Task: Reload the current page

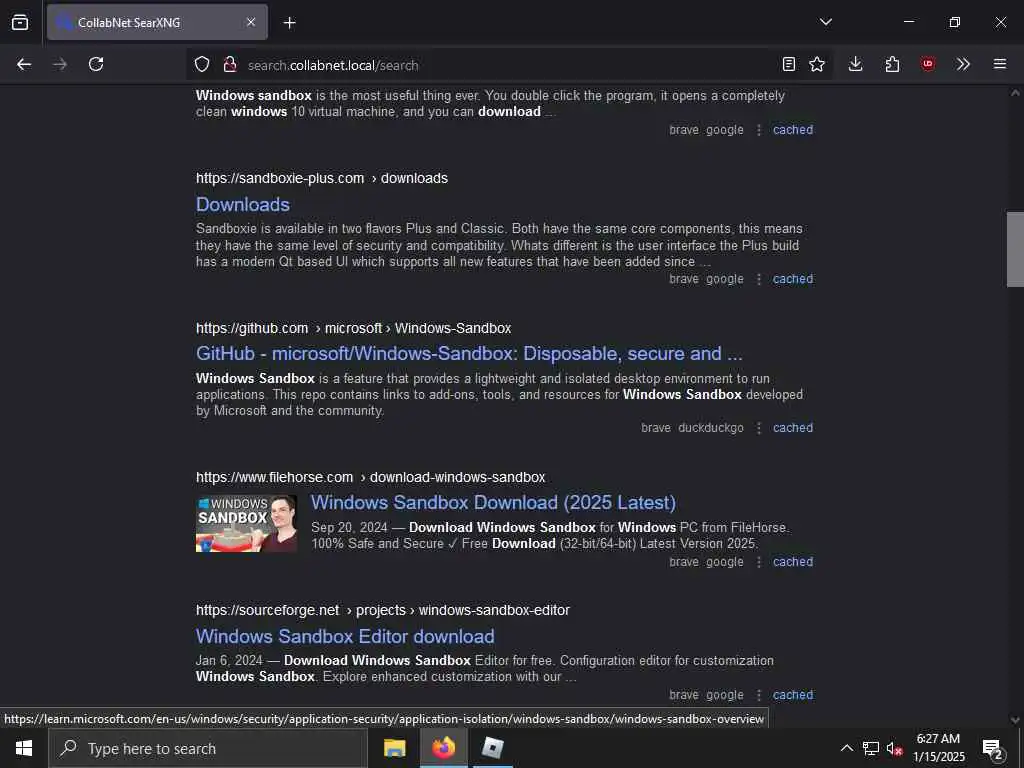Action: click(x=96, y=64)
